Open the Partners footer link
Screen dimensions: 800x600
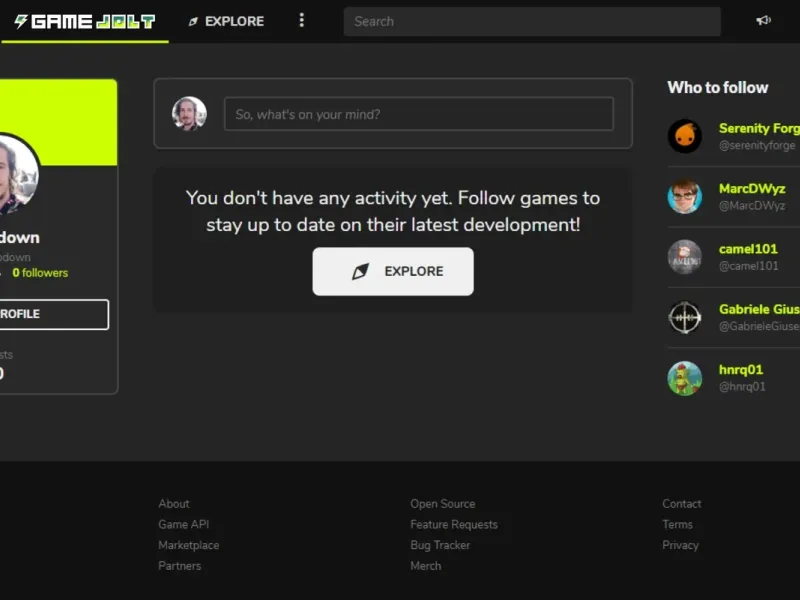click(x=180, y=566)
